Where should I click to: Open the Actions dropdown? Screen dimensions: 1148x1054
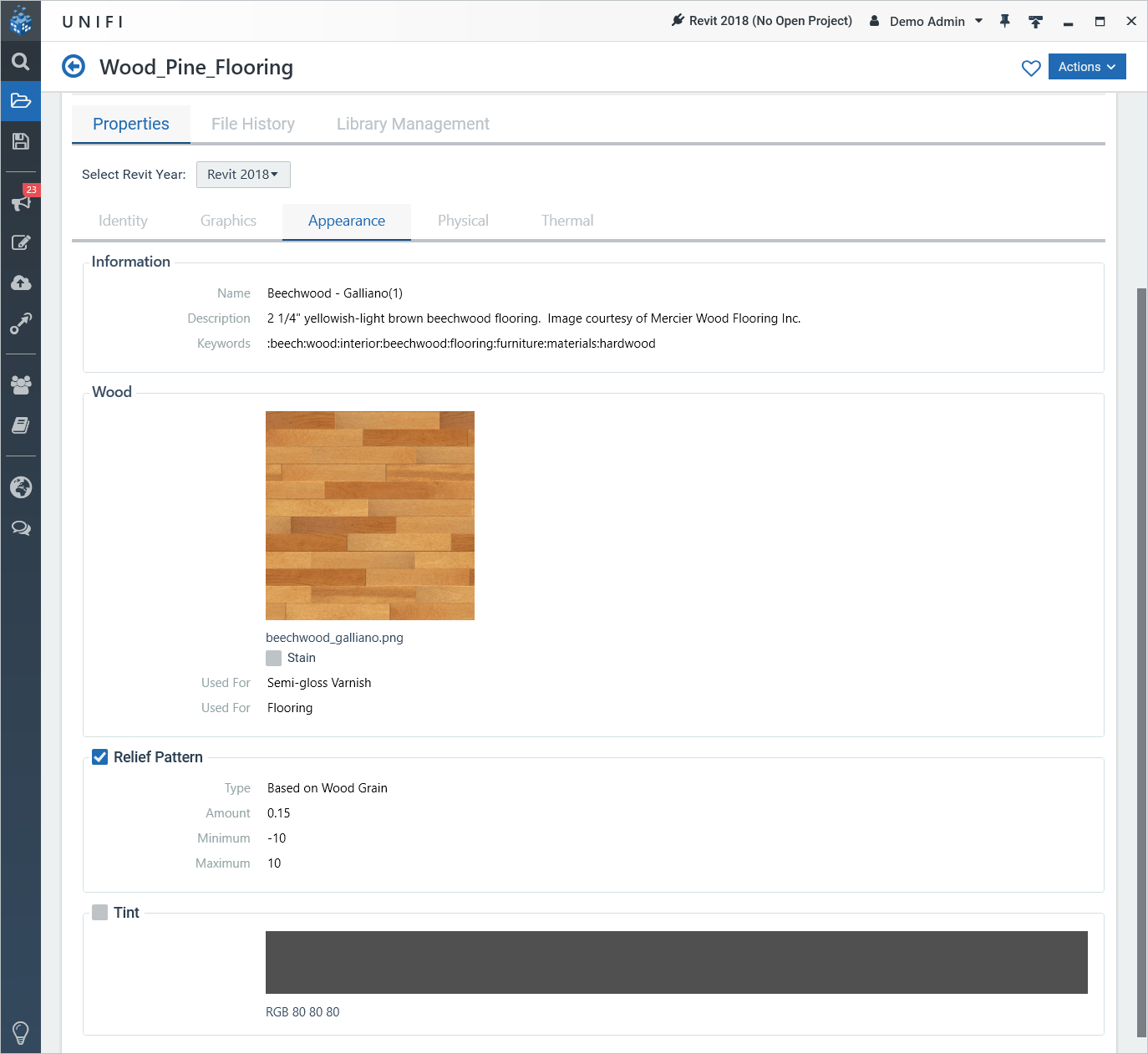click(x=1087, y=67)
